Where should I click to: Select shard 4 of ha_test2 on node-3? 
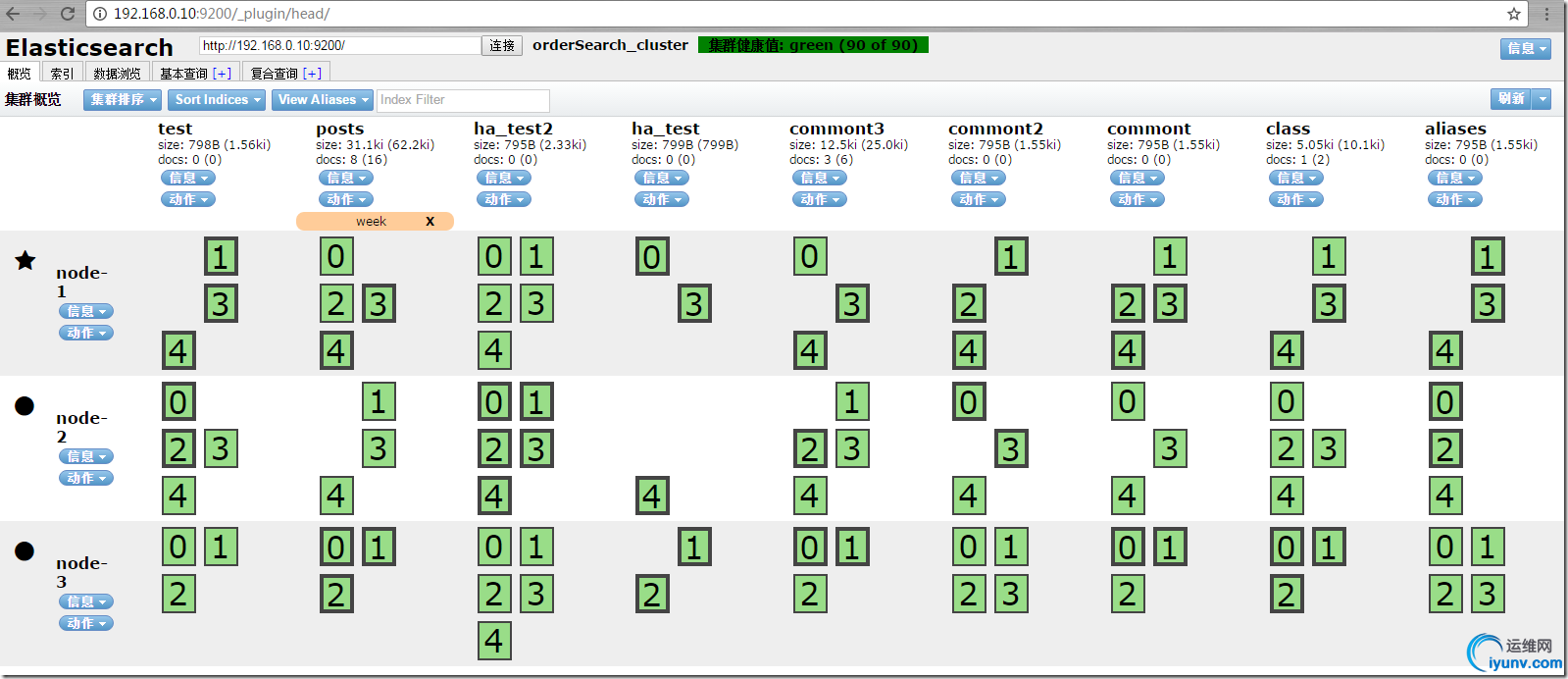(494, 642)
